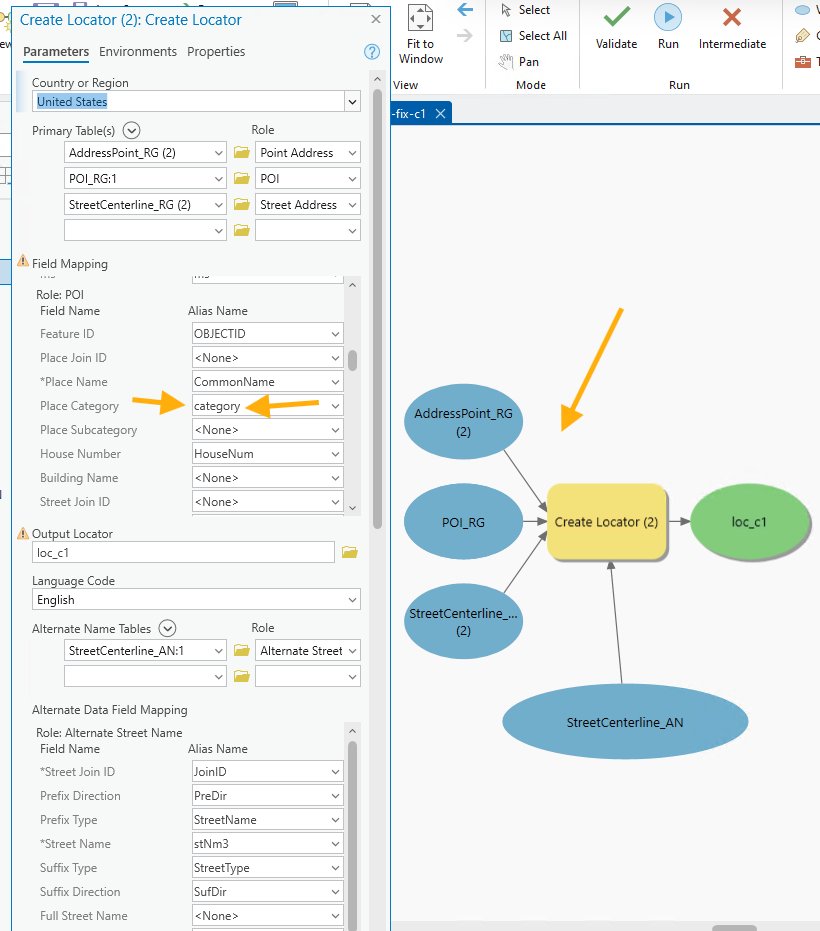Image resolution: width=820 pixels, height=931 pixels.
Task: Expand the Alternate Name Tables chevron
Action: click(x=167, y=629)
